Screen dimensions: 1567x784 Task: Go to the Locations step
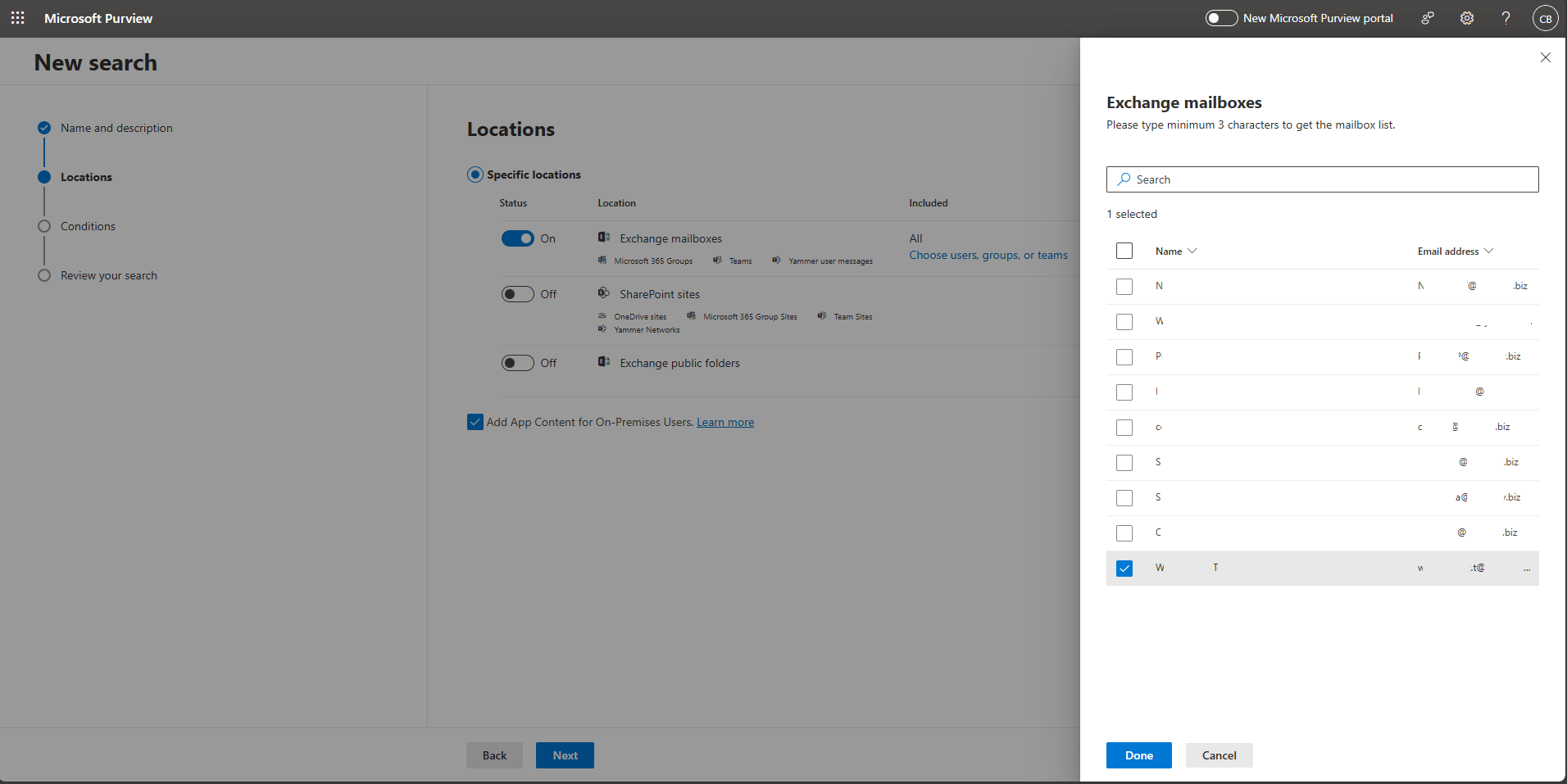click(86, 177)
